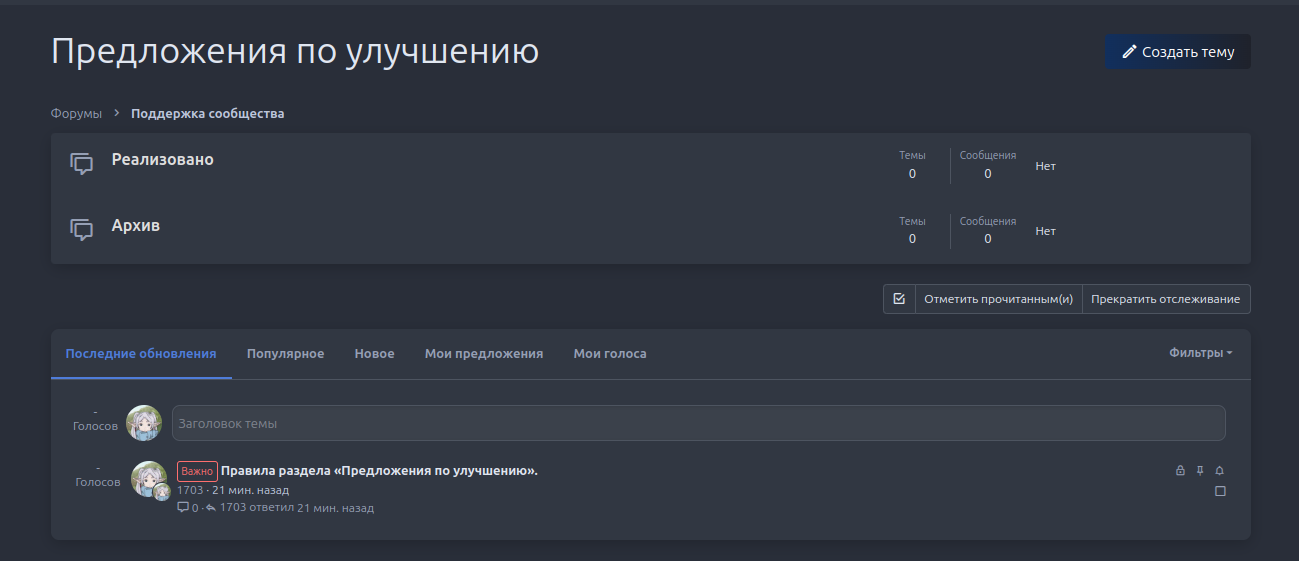Click the forum icon beside Реализовано

(x=82, y=164)
